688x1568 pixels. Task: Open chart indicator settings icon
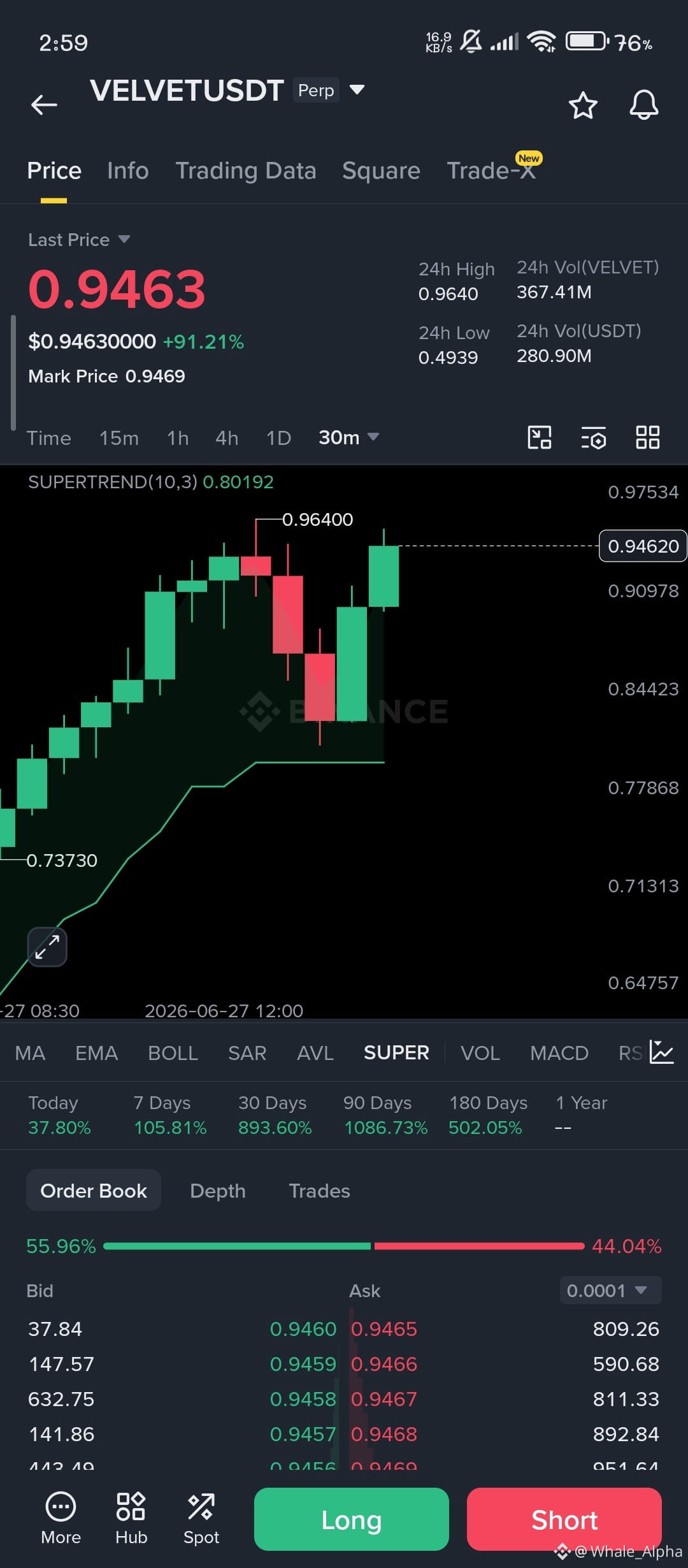pyautogui.click(x=594, y=438)
